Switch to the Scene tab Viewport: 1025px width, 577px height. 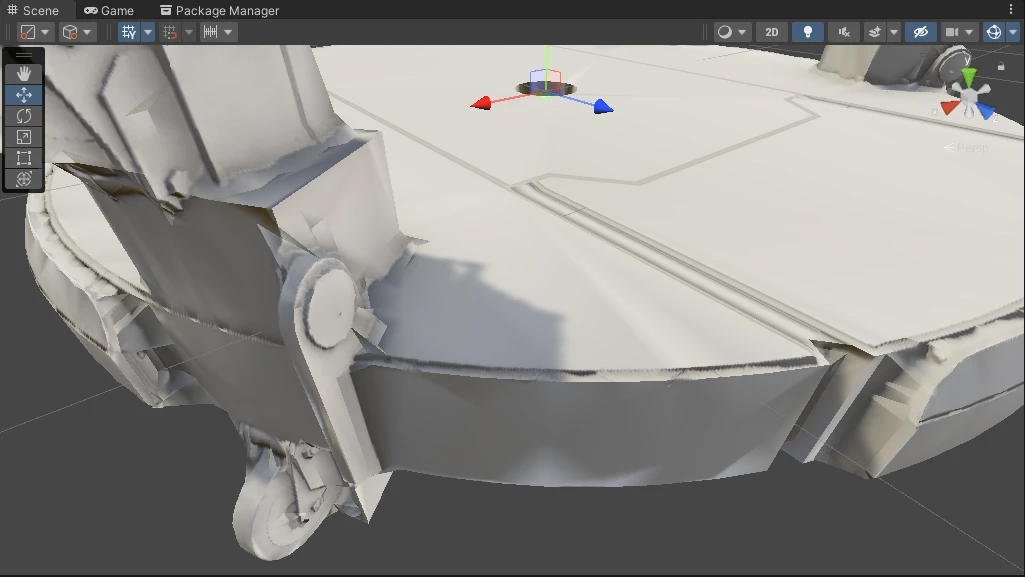[33, 10]
